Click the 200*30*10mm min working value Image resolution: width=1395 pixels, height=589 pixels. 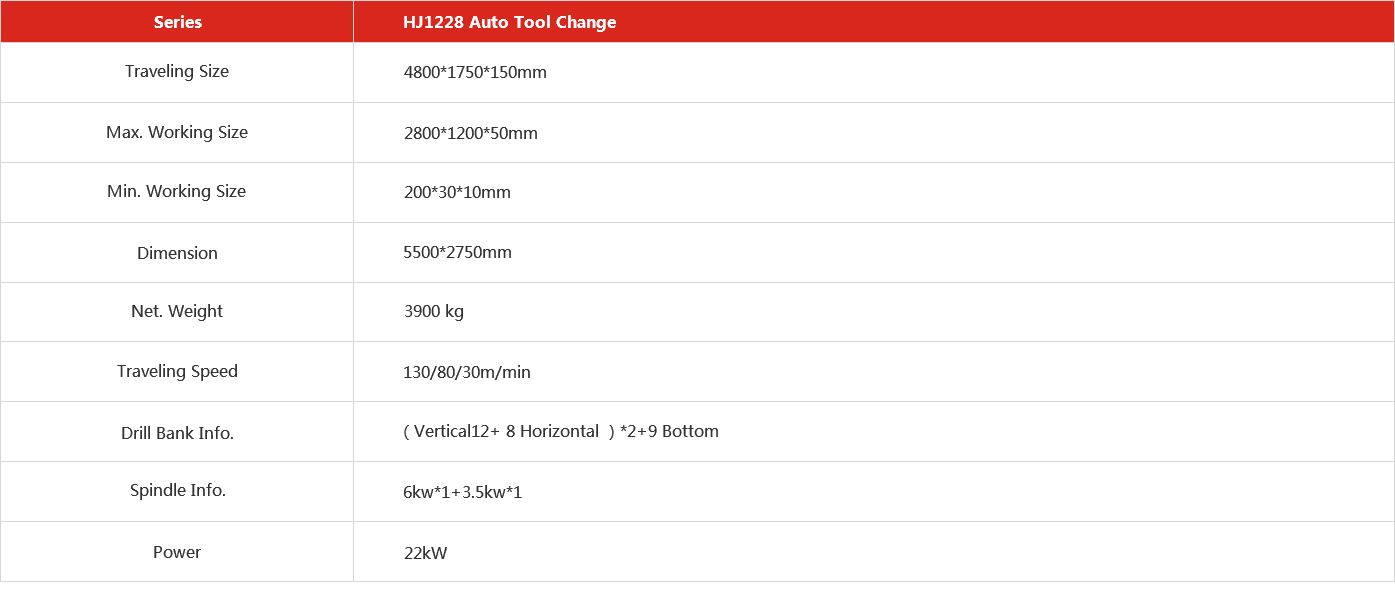point(457,192)
